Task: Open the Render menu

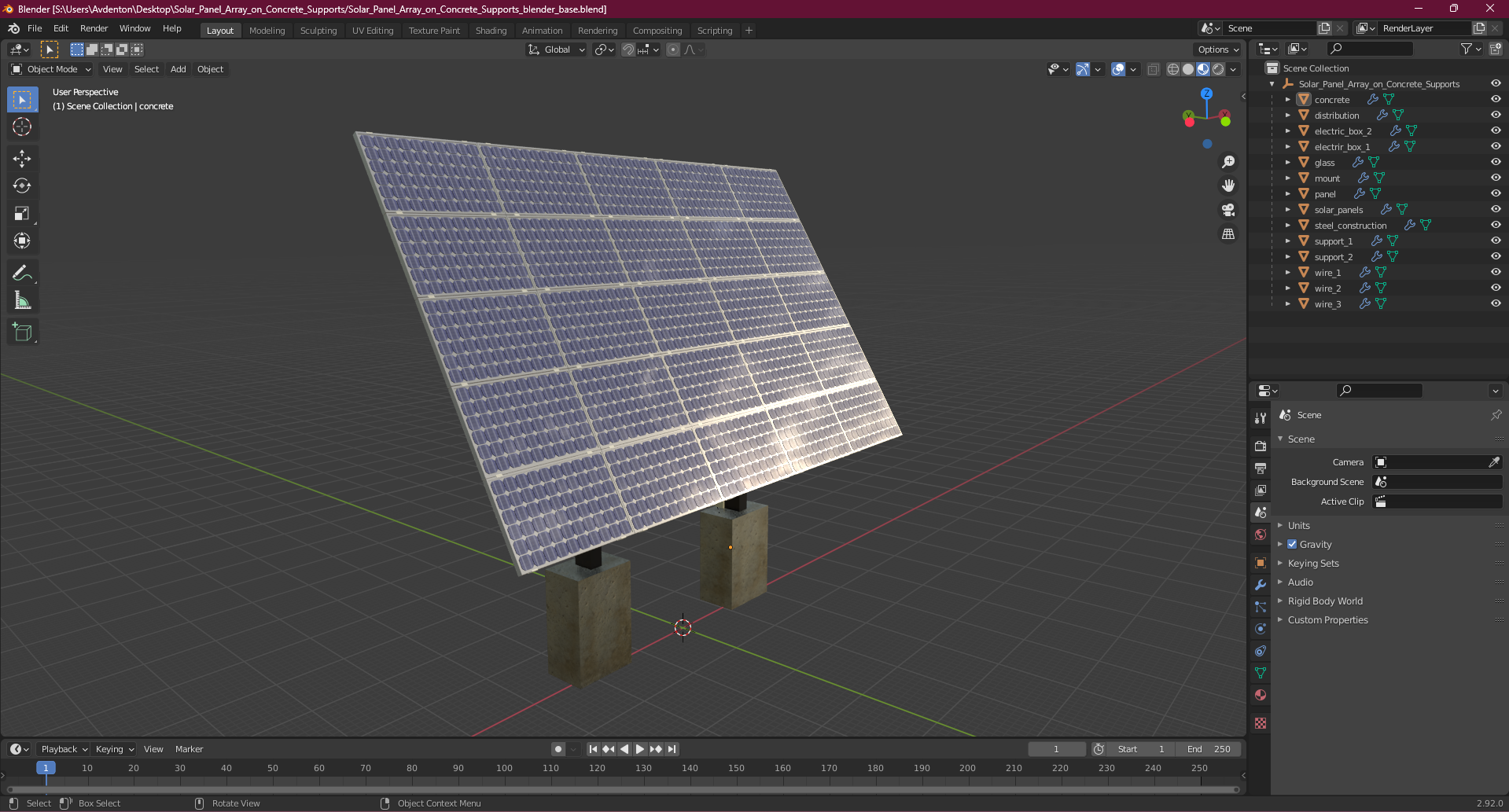Action: [x=94, y=28]
